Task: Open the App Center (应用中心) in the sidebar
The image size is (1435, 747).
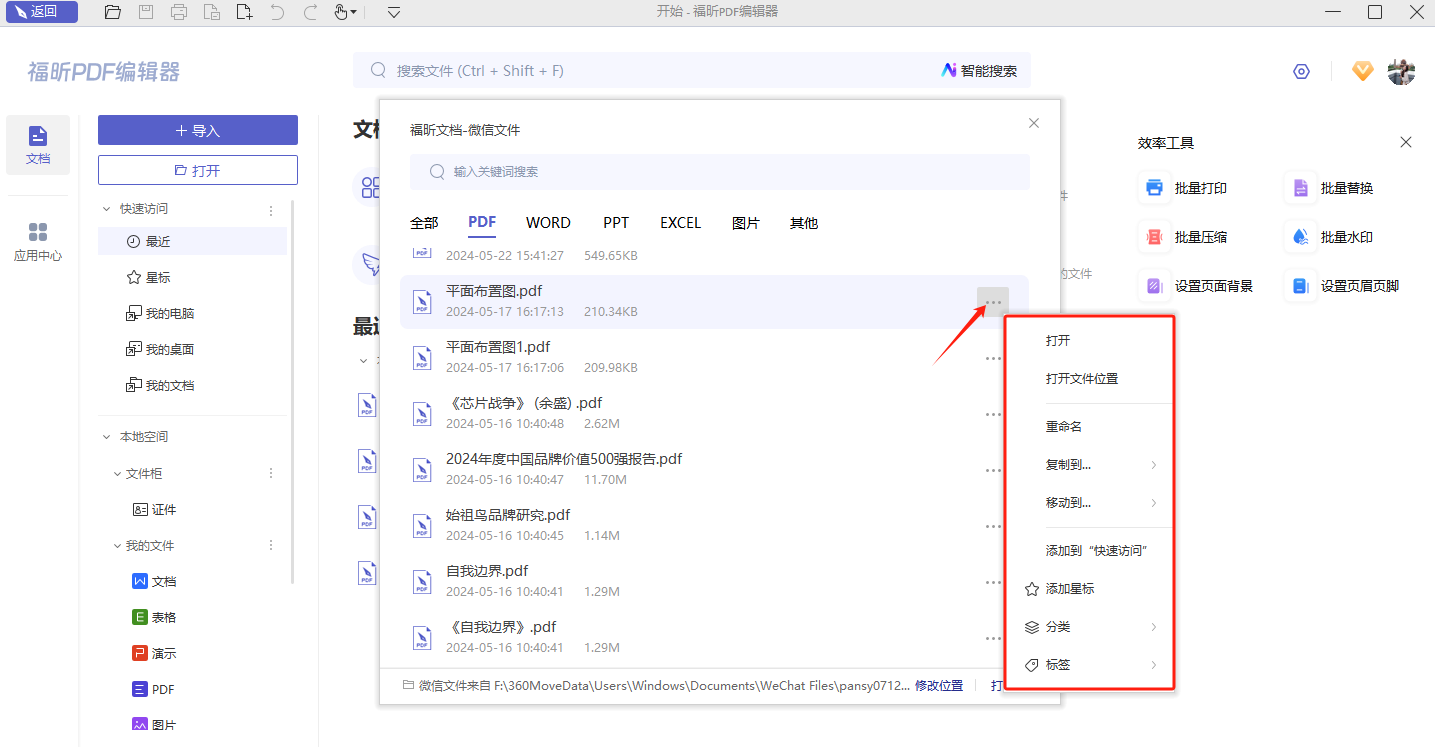Action: coord(38,242)
